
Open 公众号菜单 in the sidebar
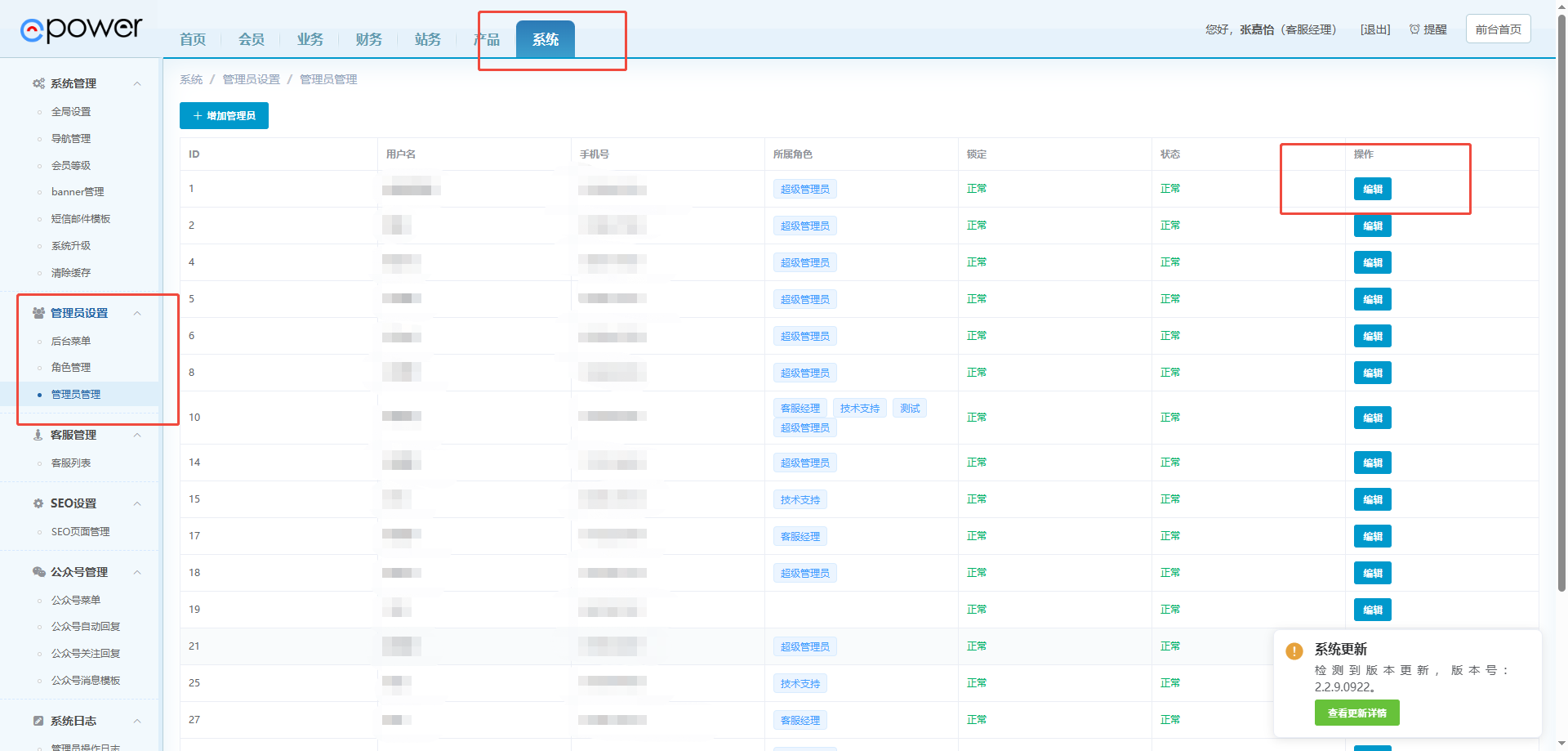coord(76,601)
